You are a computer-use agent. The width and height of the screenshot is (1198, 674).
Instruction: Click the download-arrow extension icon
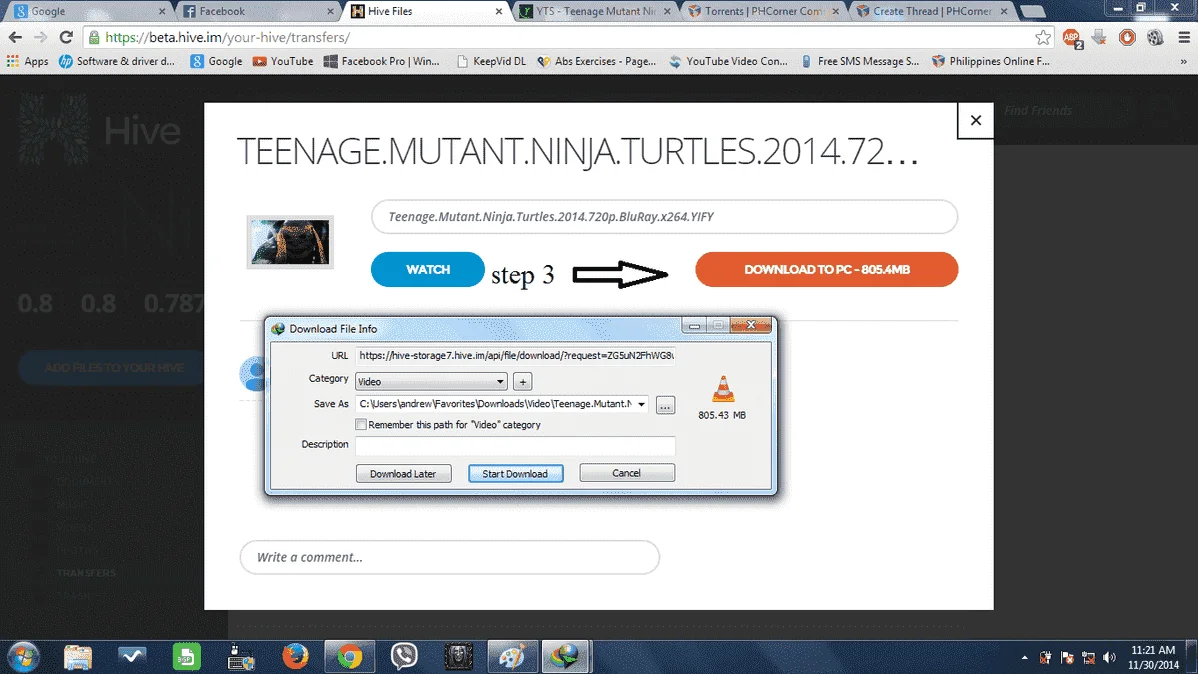click(1099, 37)
